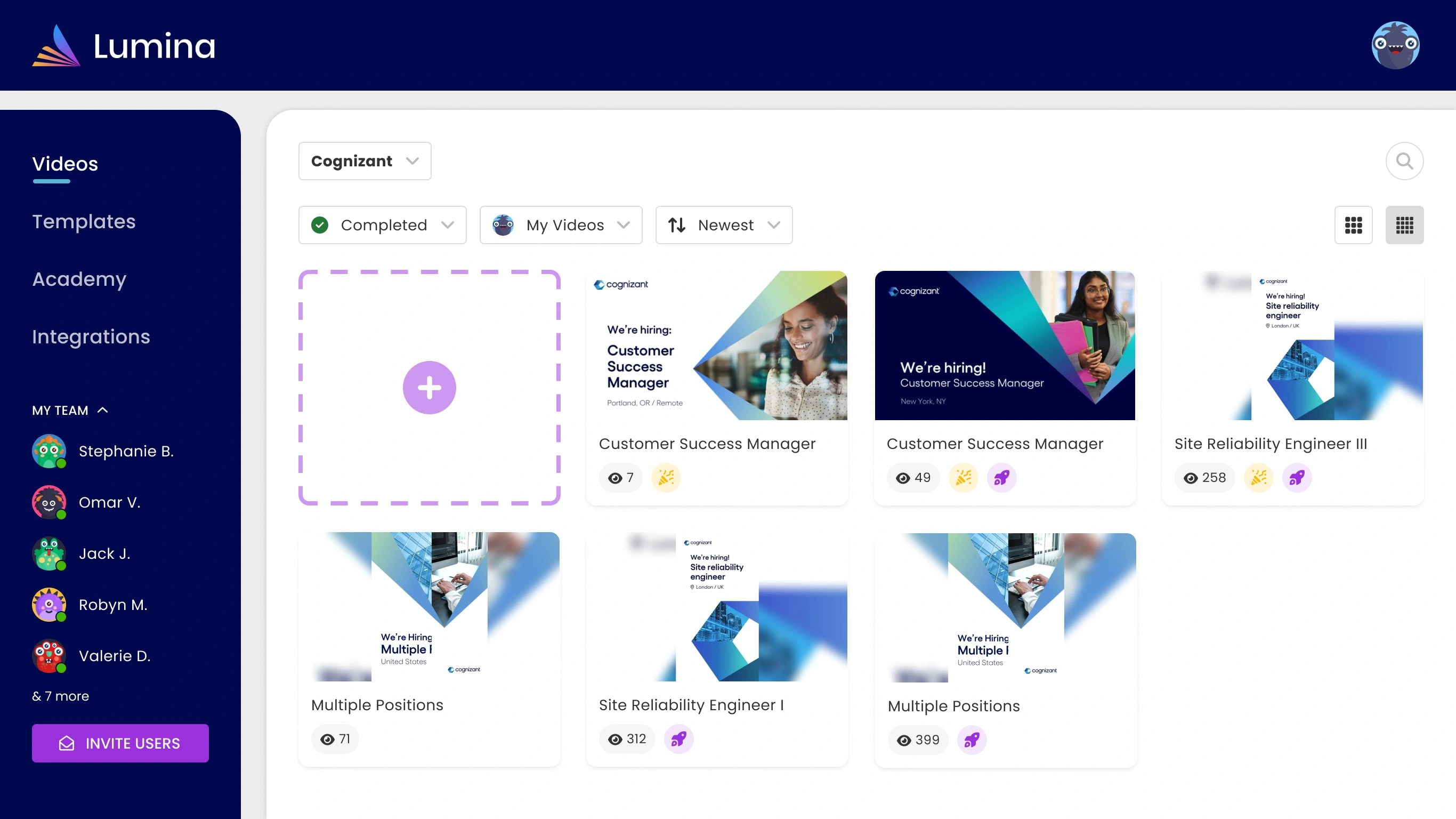The image size is (1456, 819).
Task: Open the New York Customer Success Manager thumbnail
Action: point(1005,346)
